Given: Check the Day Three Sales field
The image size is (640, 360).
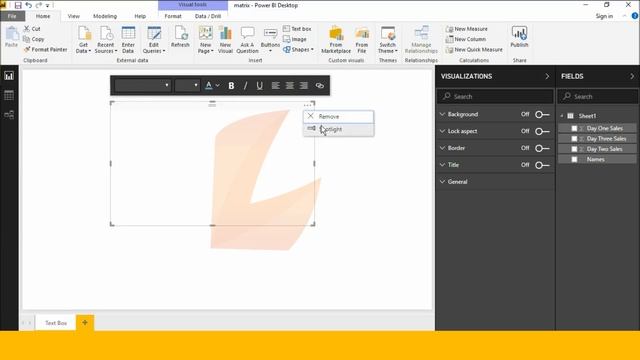Looking at the screenshot, I should [x=574, y=139].
